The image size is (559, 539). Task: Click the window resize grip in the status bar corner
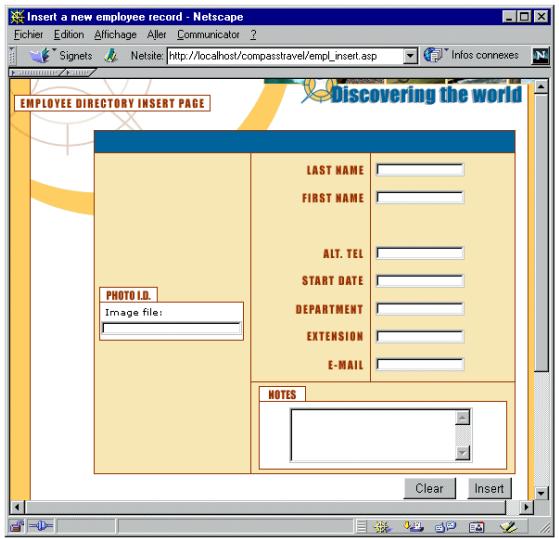(545, 528)
